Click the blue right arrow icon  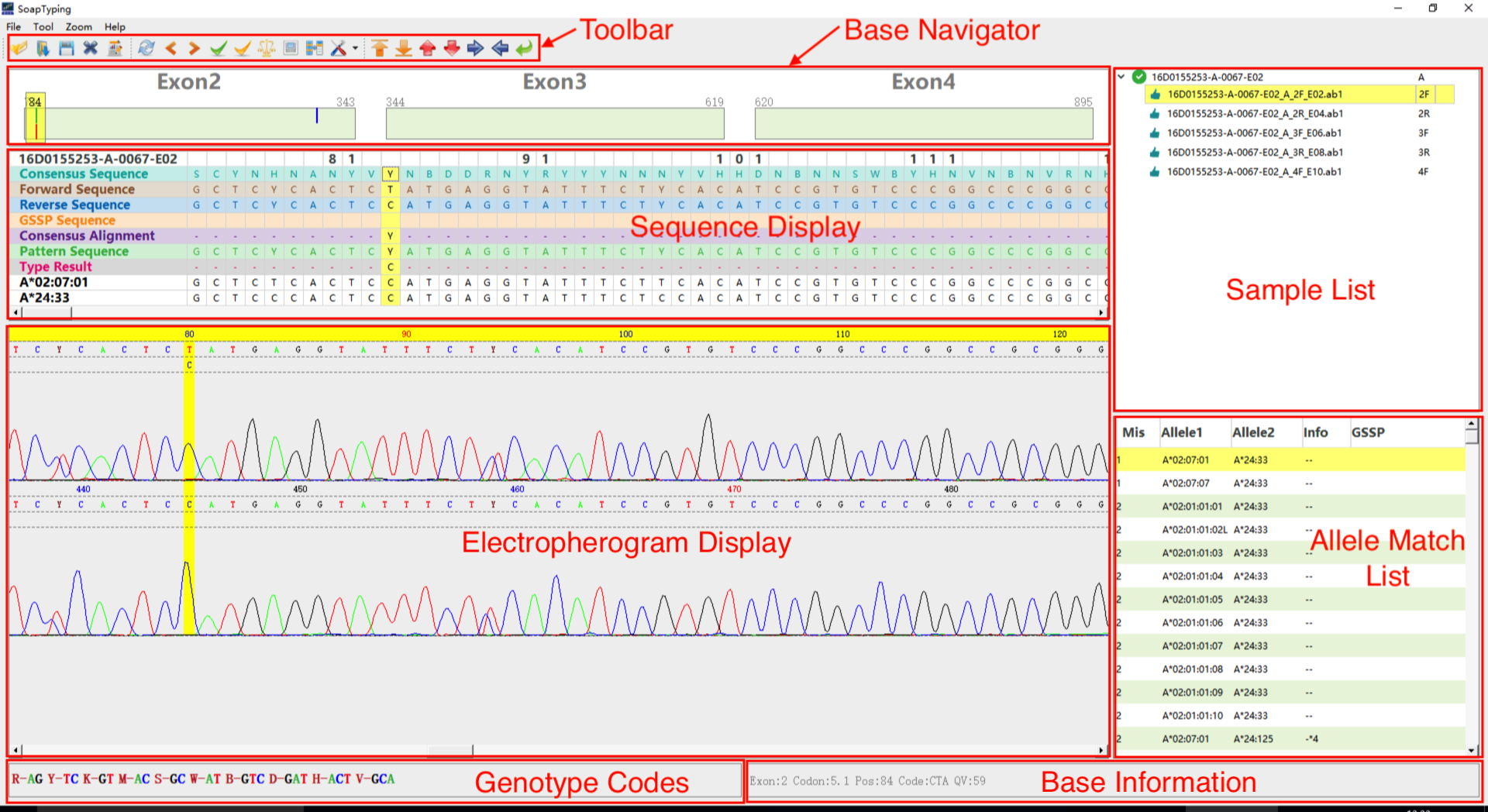476,48
